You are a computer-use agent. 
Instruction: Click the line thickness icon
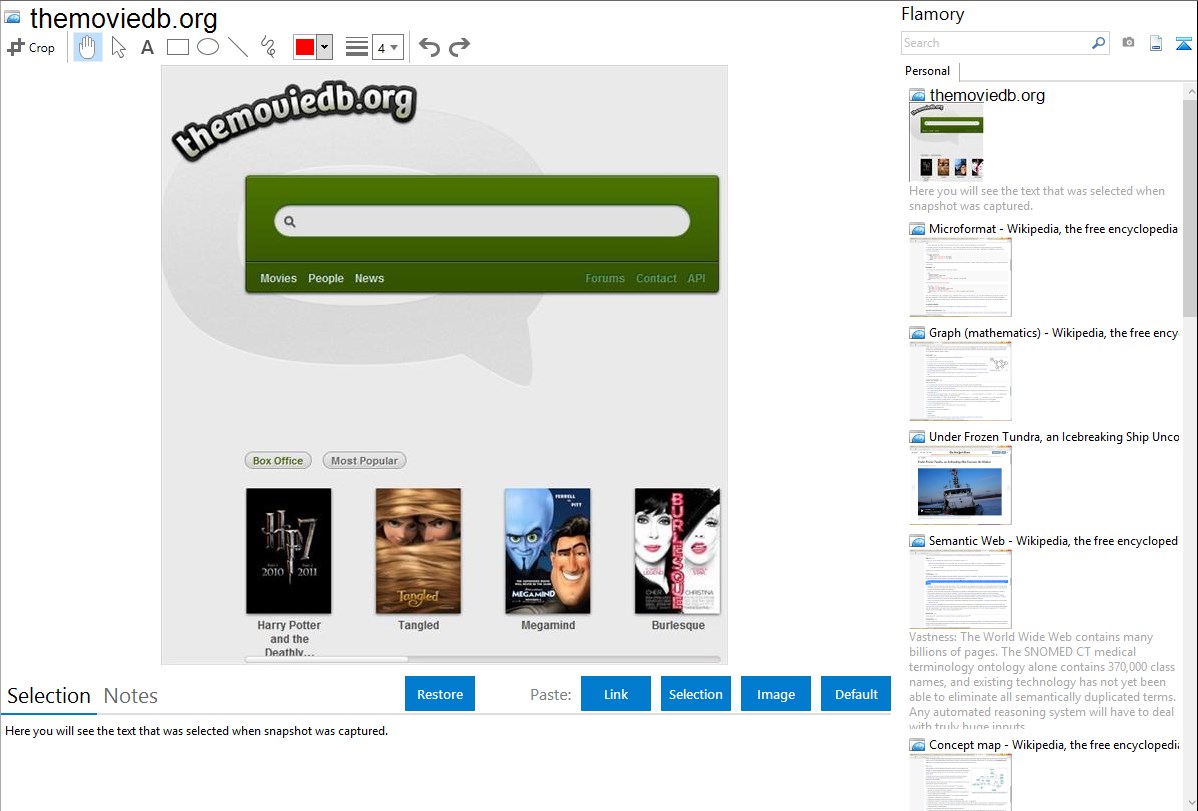(357, 47)
